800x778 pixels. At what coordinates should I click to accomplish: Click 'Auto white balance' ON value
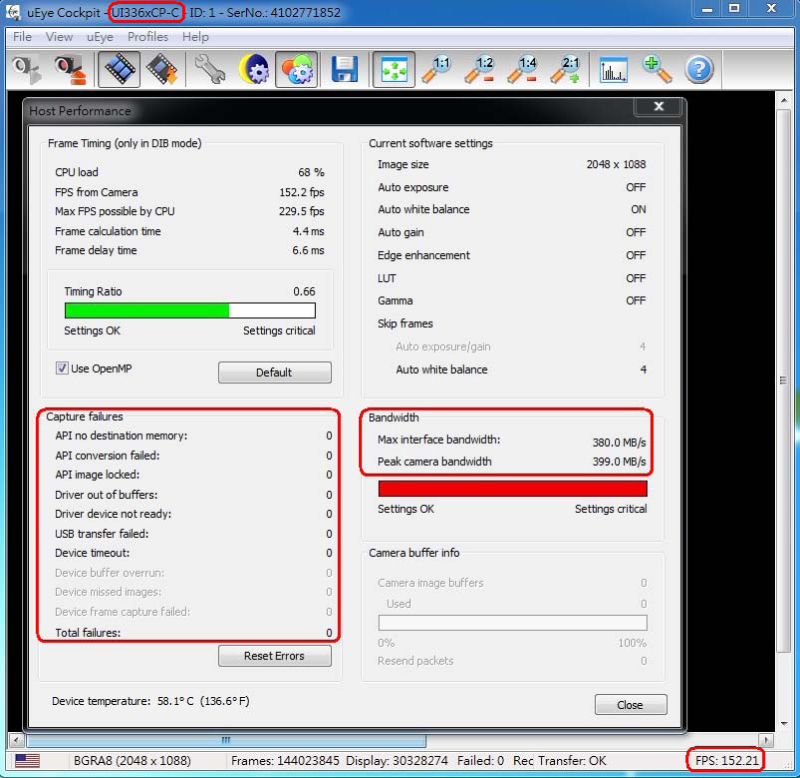(x=638, y=209)
